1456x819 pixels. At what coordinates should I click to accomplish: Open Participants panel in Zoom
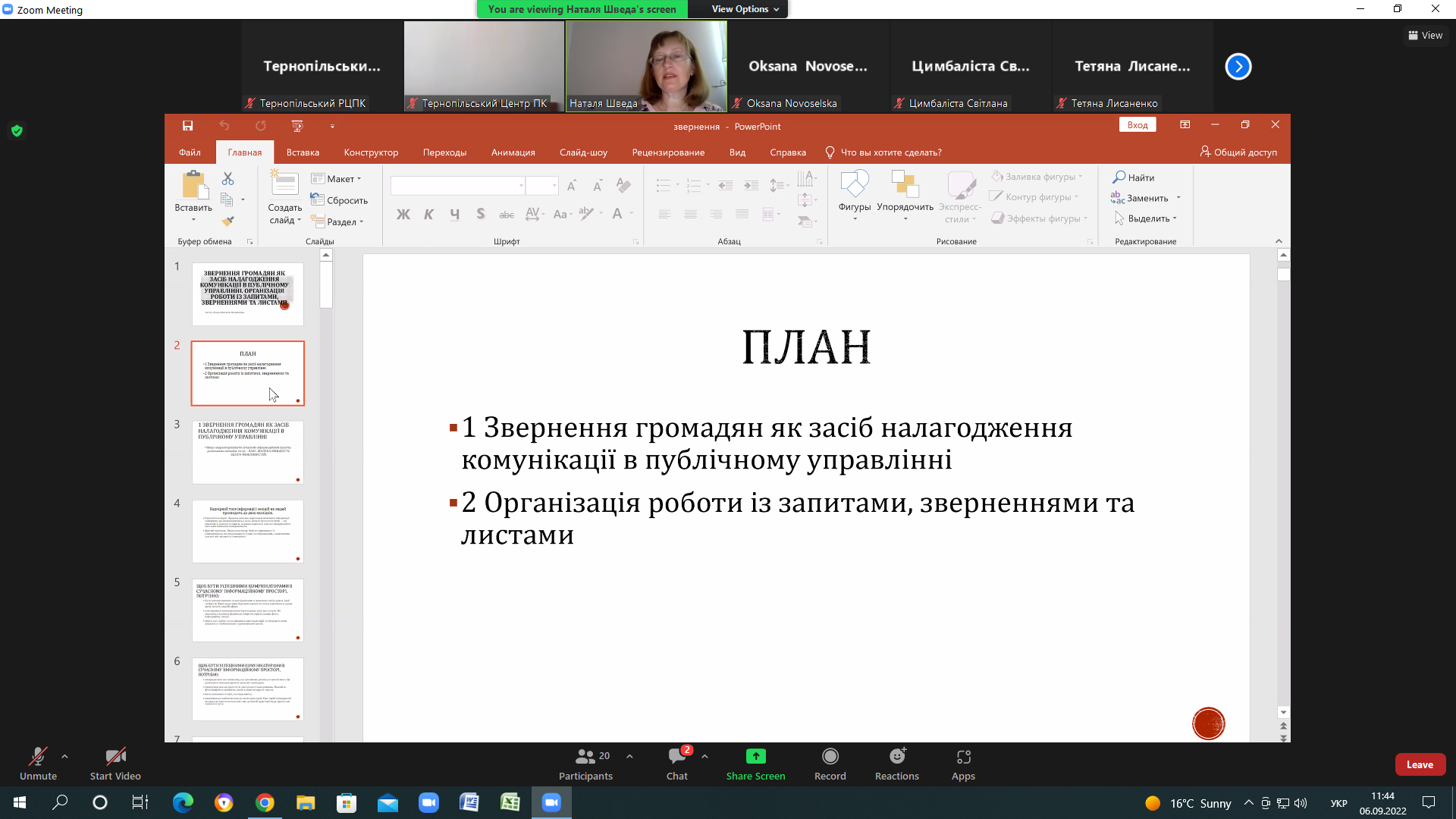[x=585, y=764]
